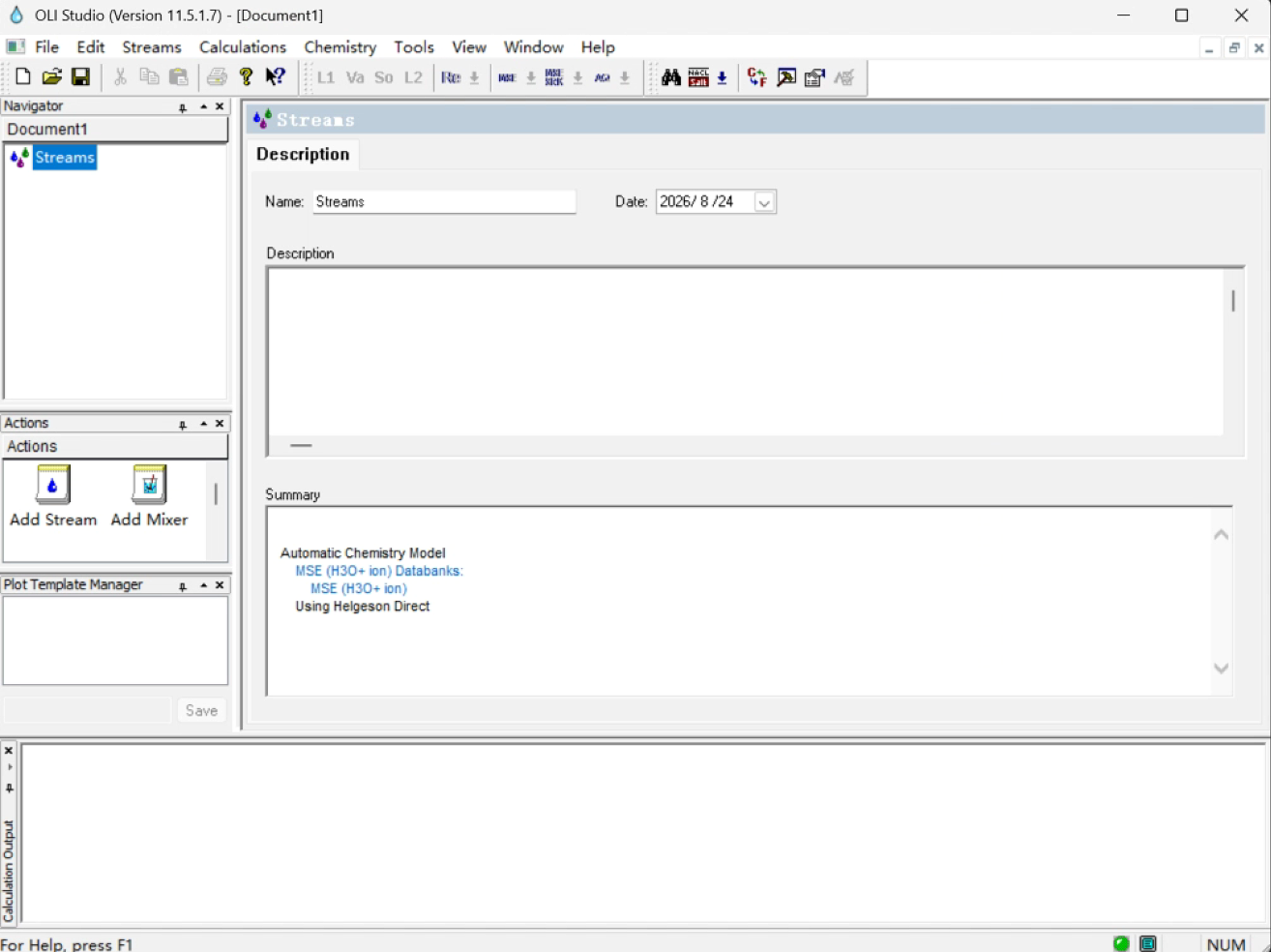Click the Paste clipboard toolbar icon

pyautogui.click(x=179, y=77)
